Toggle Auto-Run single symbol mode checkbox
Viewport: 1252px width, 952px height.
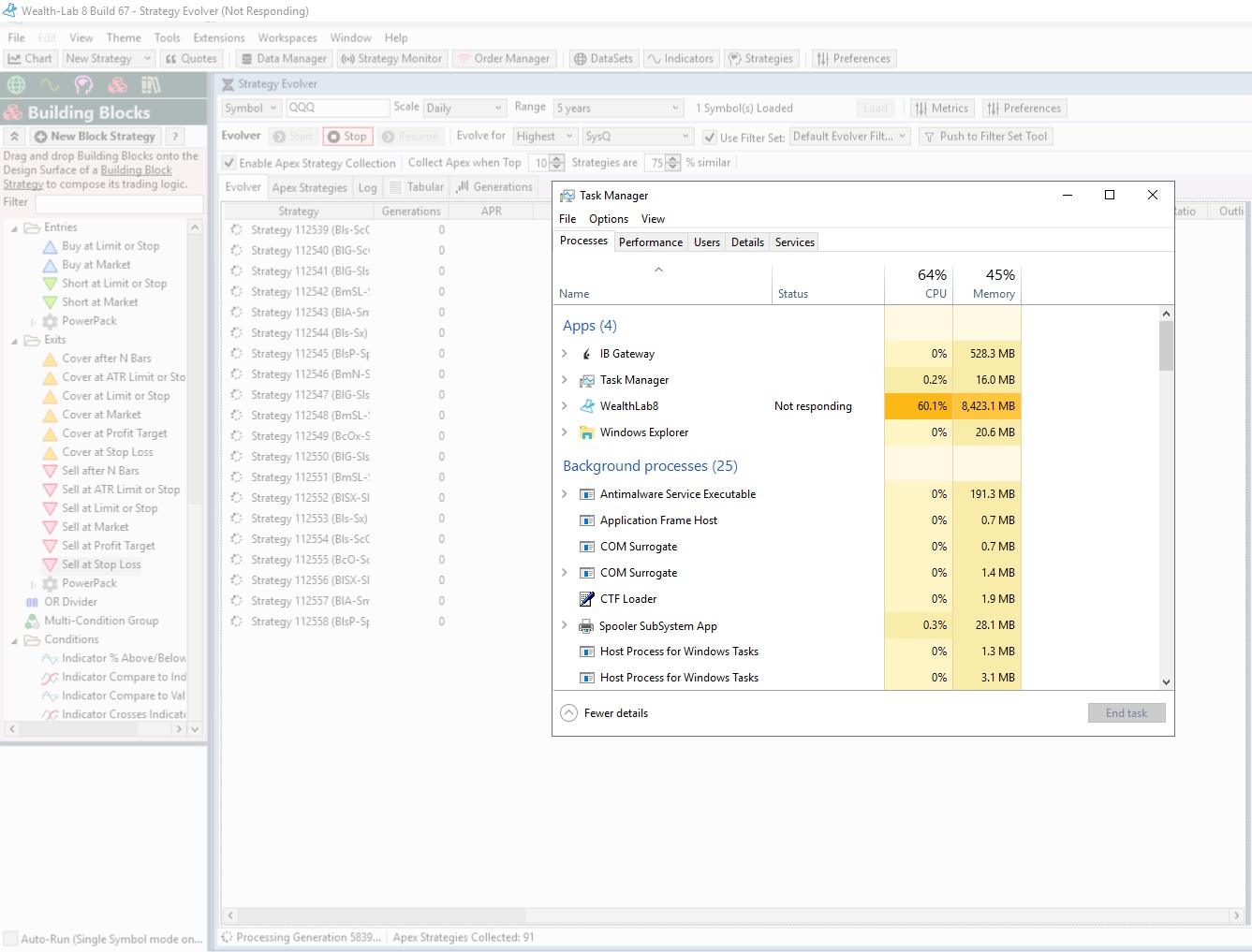11,939
